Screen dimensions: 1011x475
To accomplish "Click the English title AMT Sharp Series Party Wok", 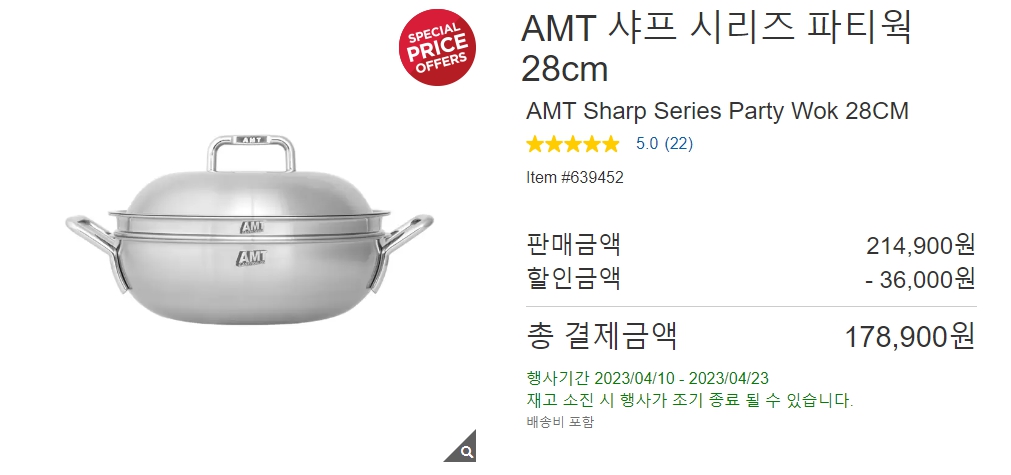I will tap(717, 111).
